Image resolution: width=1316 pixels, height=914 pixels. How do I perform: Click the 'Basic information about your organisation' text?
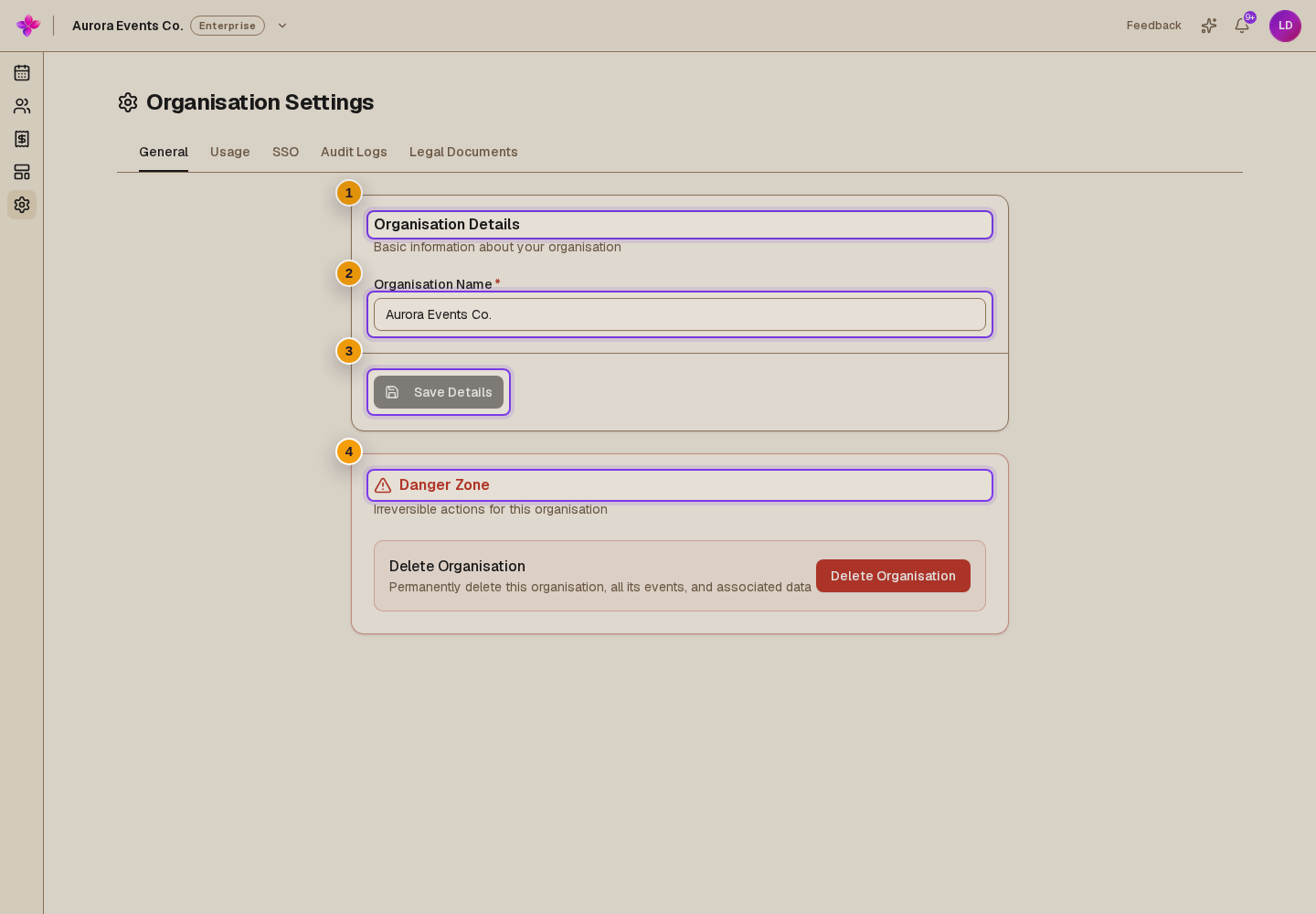(x=497, y=247)
